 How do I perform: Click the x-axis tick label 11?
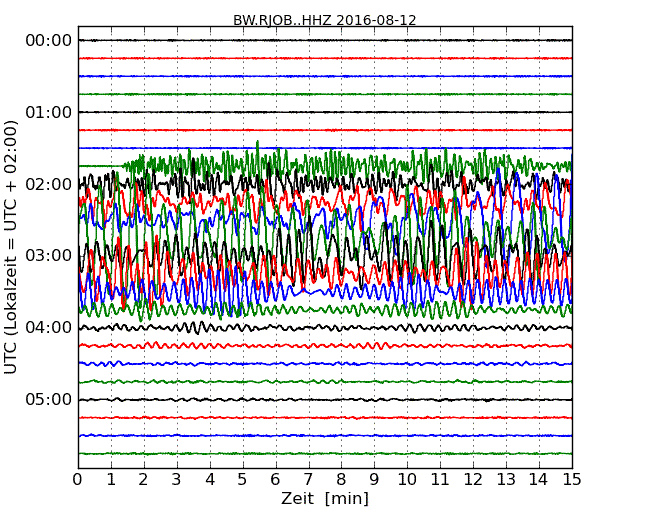pyautogui.click(x=440, y=480)
